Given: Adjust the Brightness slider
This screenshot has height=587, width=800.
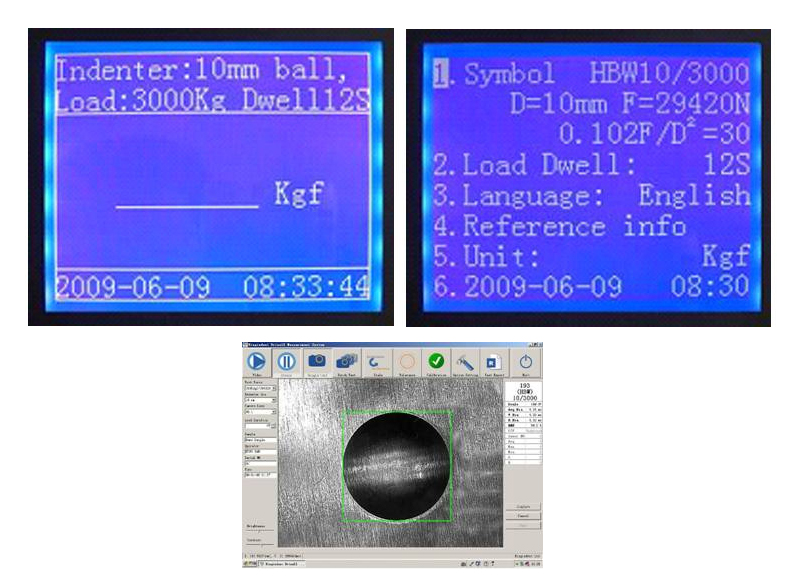Looking at the screenshot, I should (x=260, y=530).
